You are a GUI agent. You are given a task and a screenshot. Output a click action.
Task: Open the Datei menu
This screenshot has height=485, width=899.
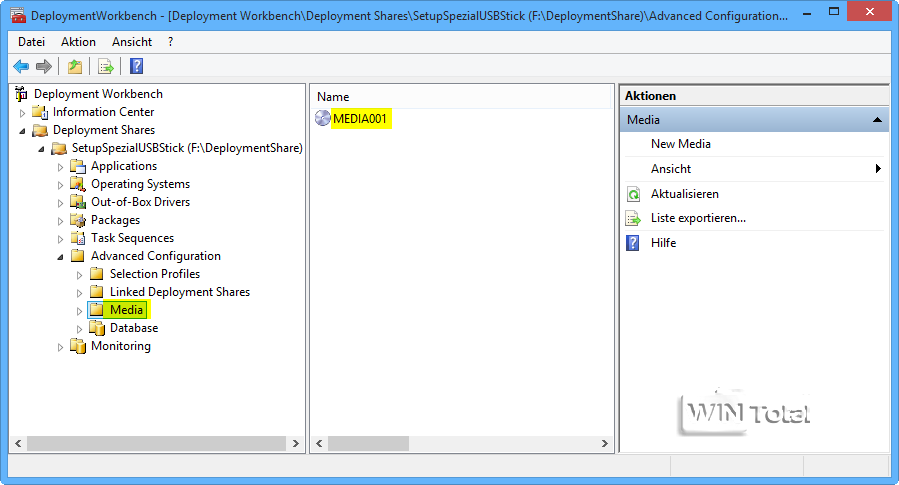[32, 42]
